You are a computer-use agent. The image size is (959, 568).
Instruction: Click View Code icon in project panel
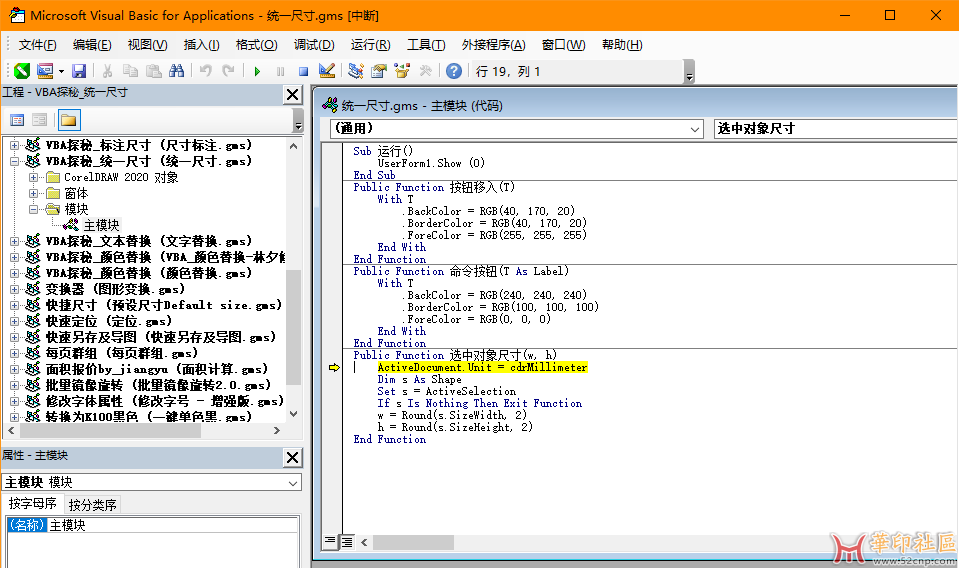tap(17, 120)
